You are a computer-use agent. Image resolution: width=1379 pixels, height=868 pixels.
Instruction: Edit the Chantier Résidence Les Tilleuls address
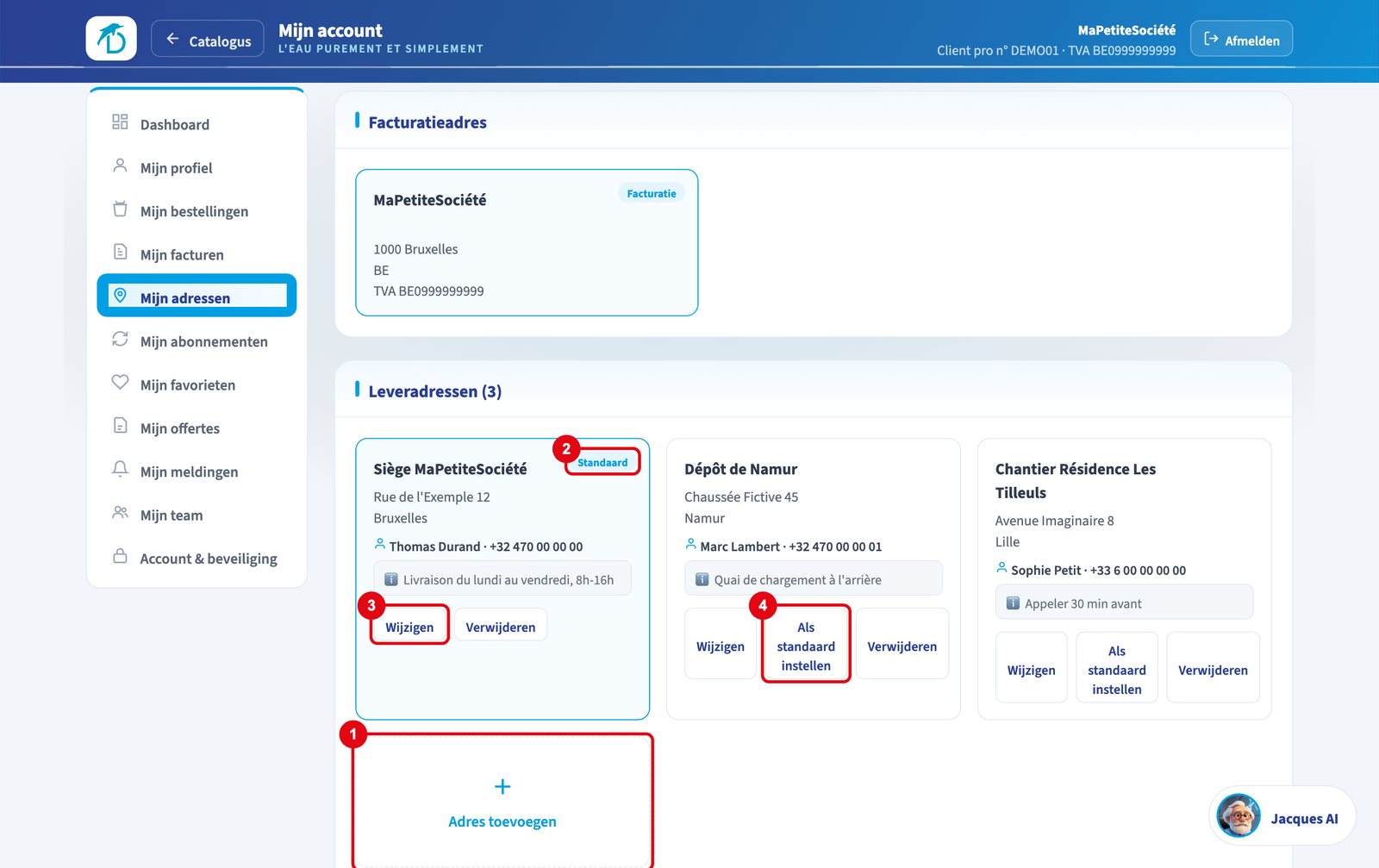(x=1032, y=670)
